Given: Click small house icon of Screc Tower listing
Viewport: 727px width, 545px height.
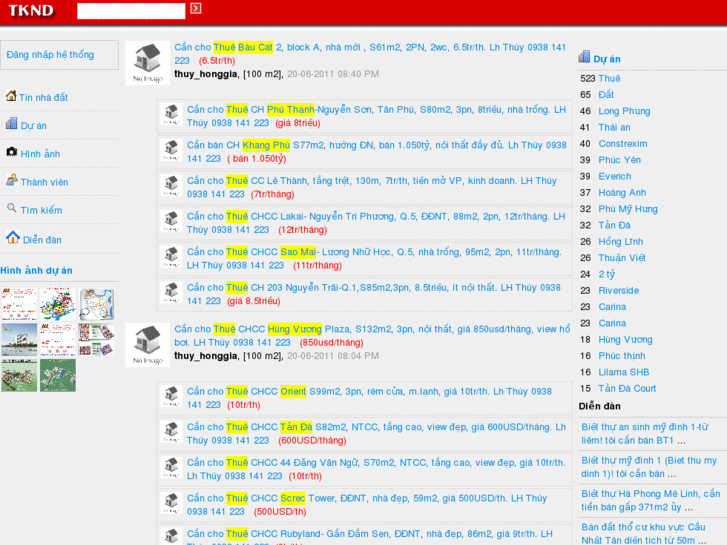Looking at the screenshot, I should pos(171,503).
